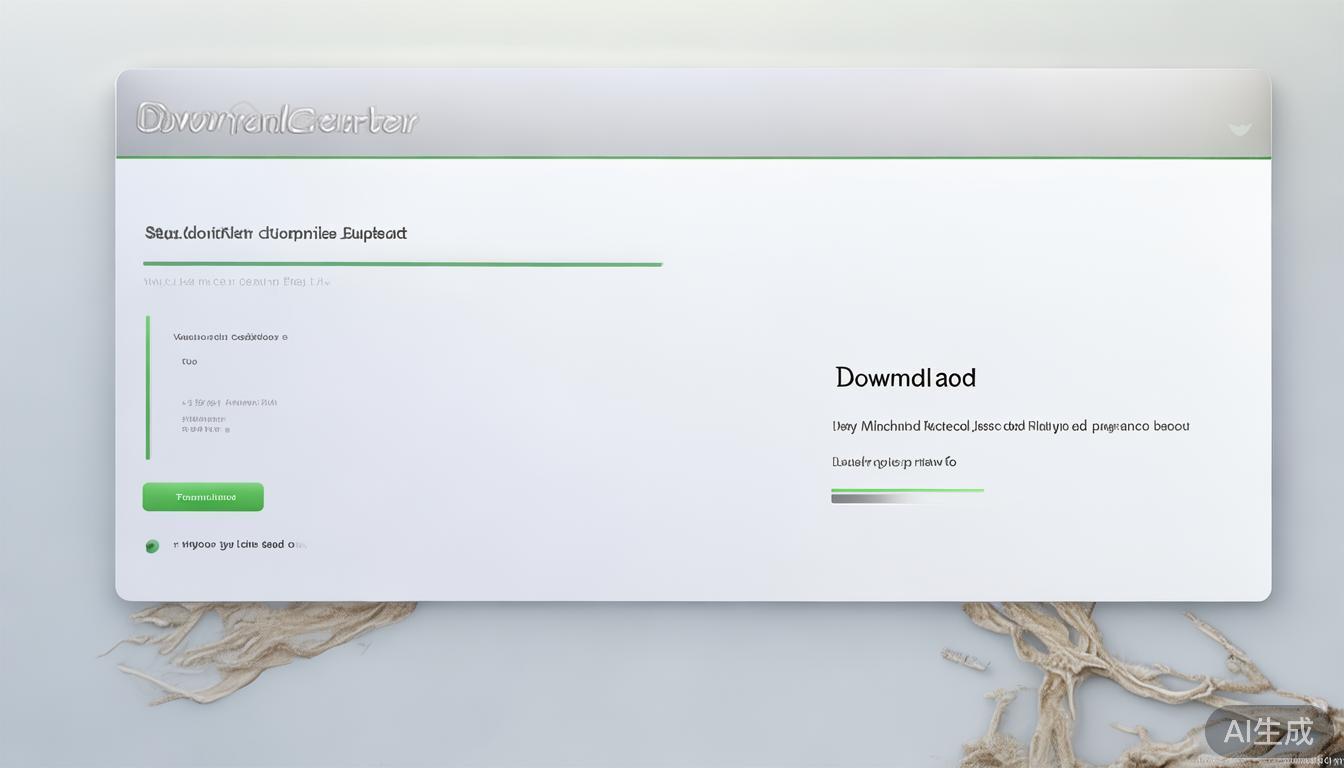Click the thin green download progress line

[x=907, y=490]
